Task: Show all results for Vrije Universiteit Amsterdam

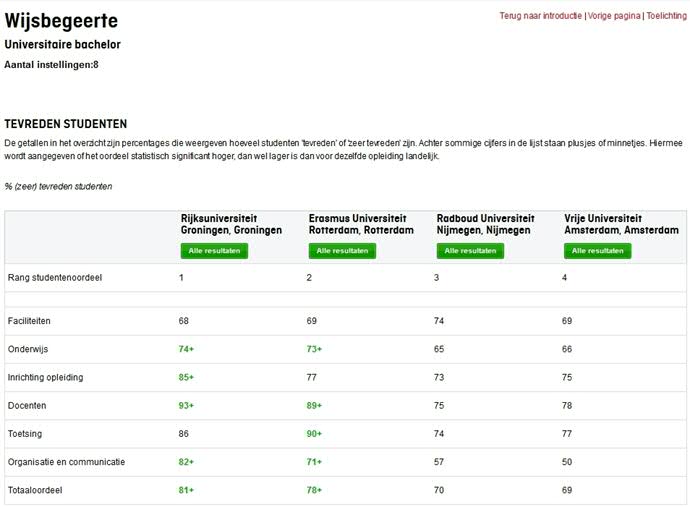Action: (x=598, y=251)
